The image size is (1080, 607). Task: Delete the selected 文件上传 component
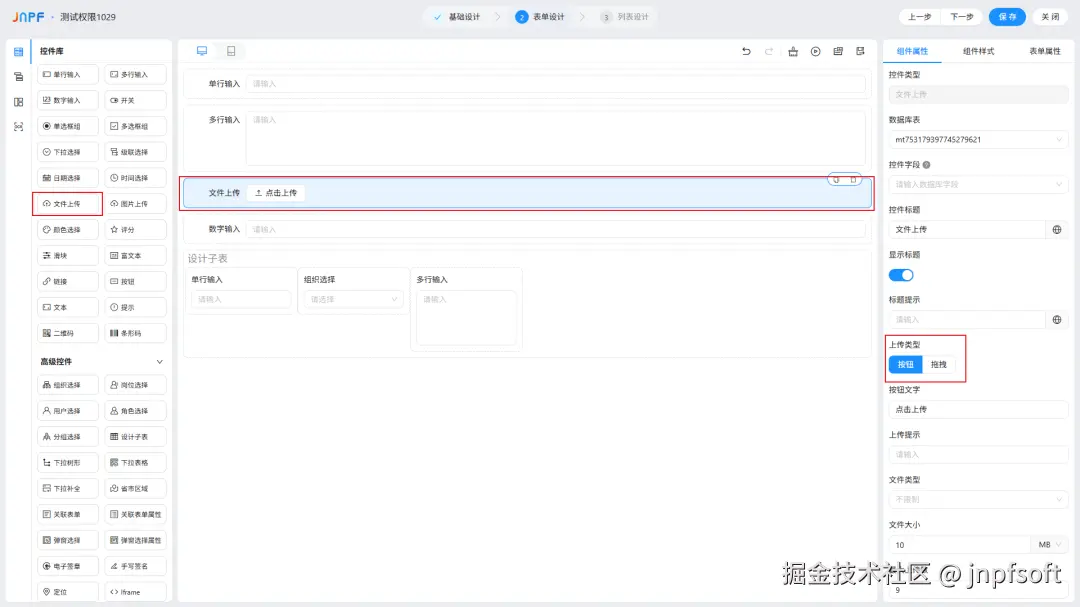[x=854, y=180]
